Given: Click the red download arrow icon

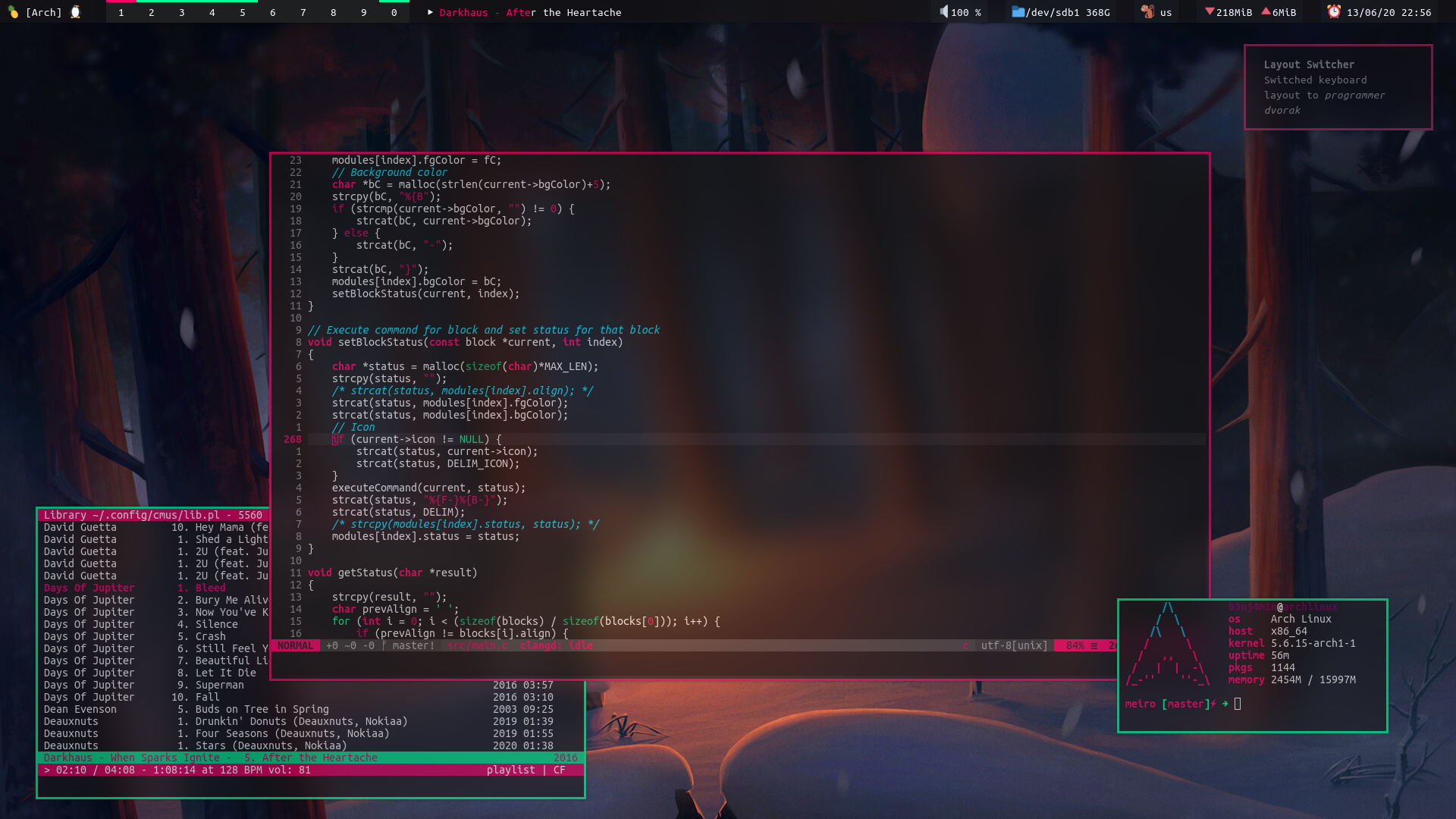Looking at the screenshot, I should [1210, 11].
